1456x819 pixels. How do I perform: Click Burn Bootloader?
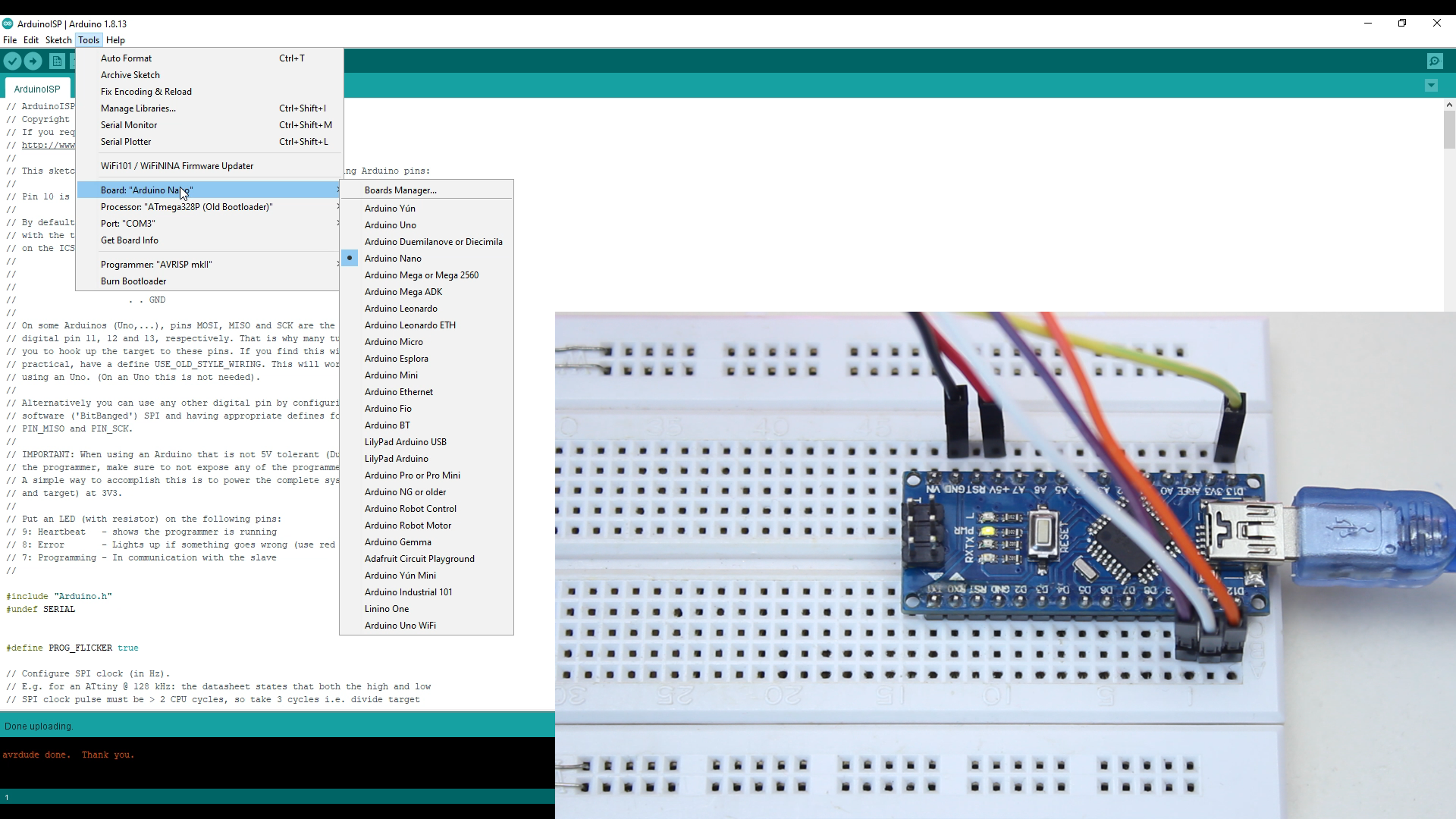[x=133, y=281]
